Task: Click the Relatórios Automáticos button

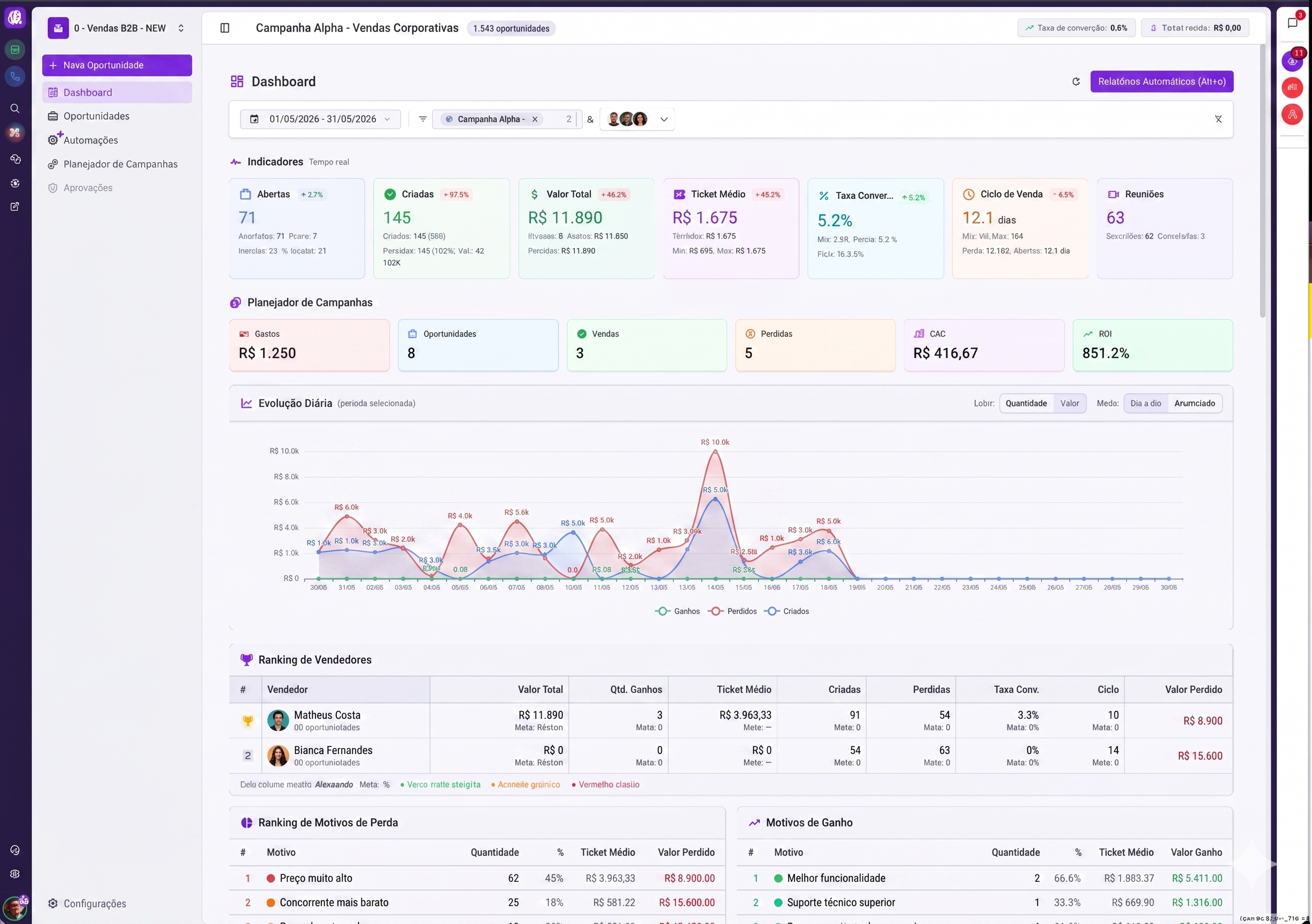Action: point(1162,82)
